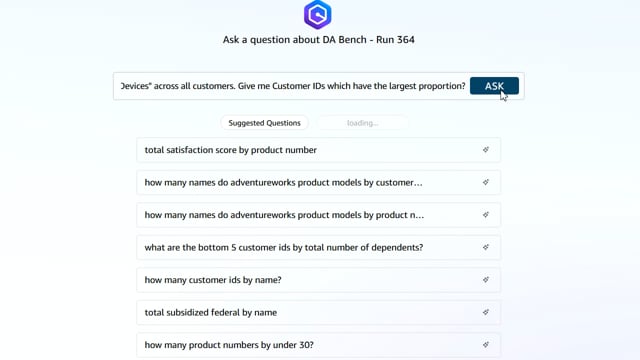This screenshot has width=640, height=360.
Task: Choose total subsidized federal by name
Action: [x=319, y=312]
